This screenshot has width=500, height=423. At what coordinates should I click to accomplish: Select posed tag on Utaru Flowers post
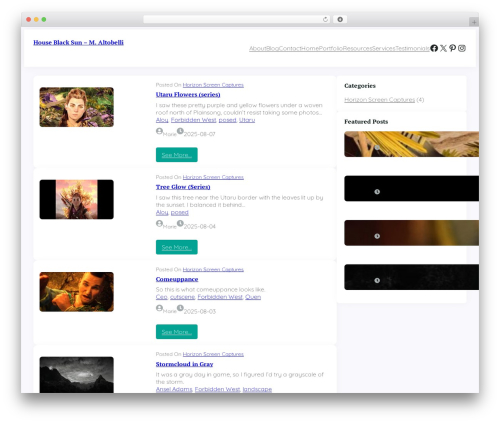(227, 120)
